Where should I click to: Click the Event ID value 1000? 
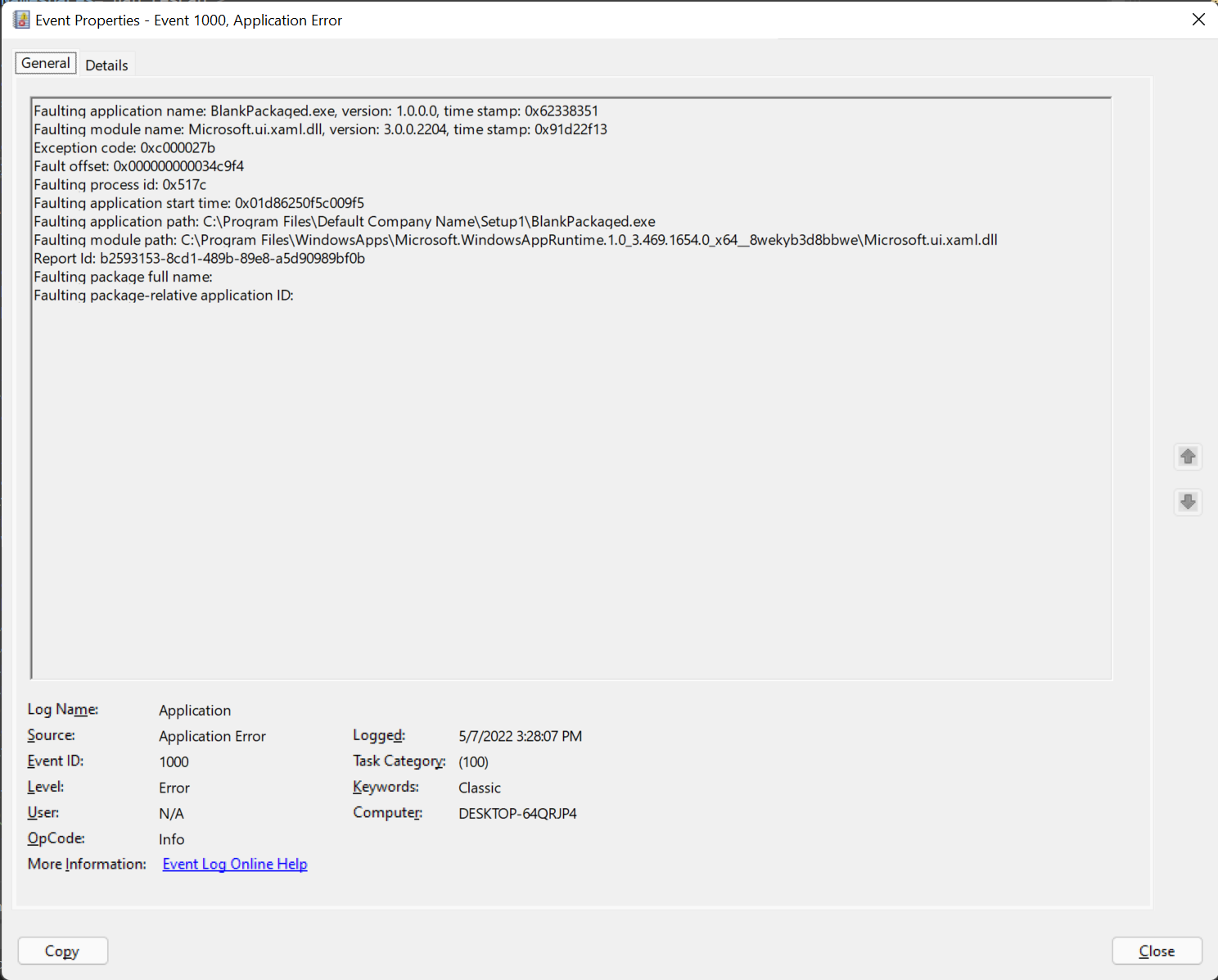[x=174, y=761]
